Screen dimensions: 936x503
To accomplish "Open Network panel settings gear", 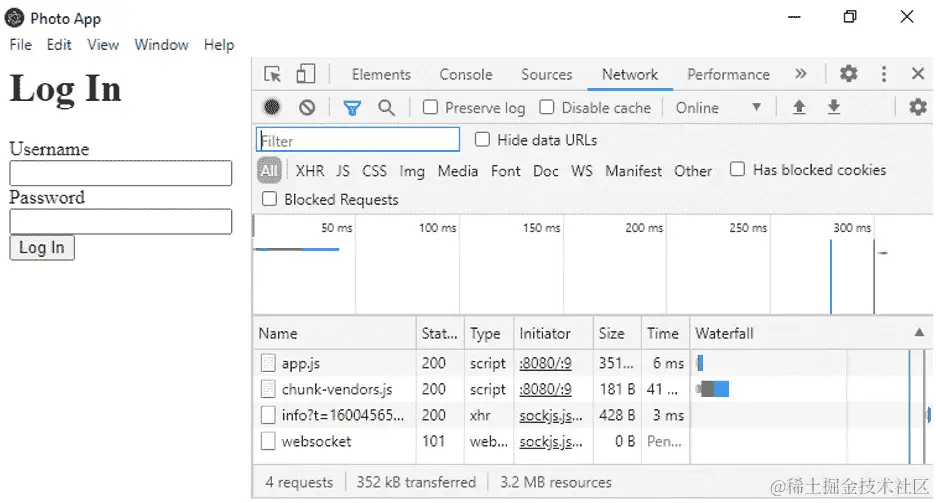I will pos(917,107).
